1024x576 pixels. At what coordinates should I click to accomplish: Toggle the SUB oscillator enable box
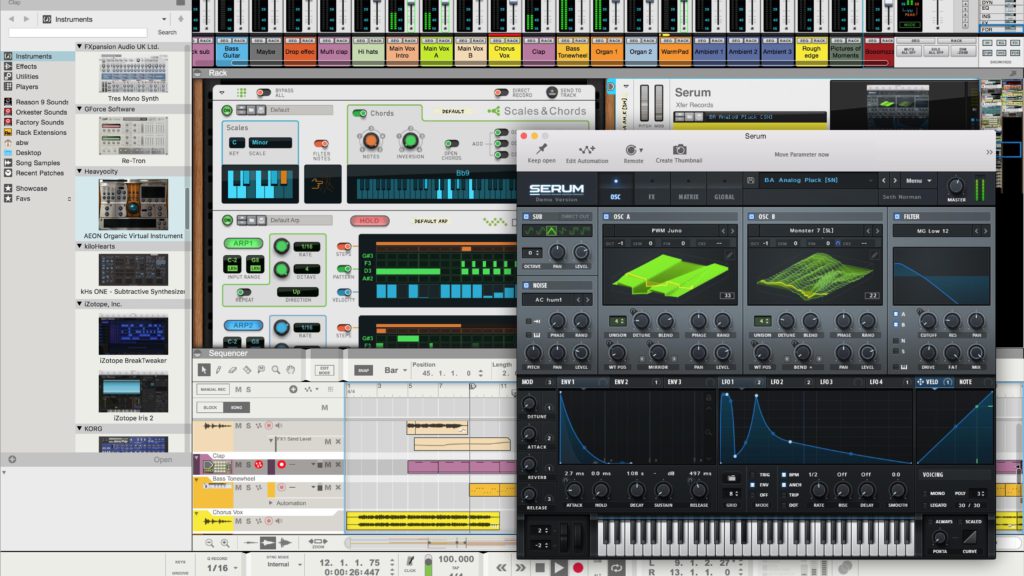(526, 216)
